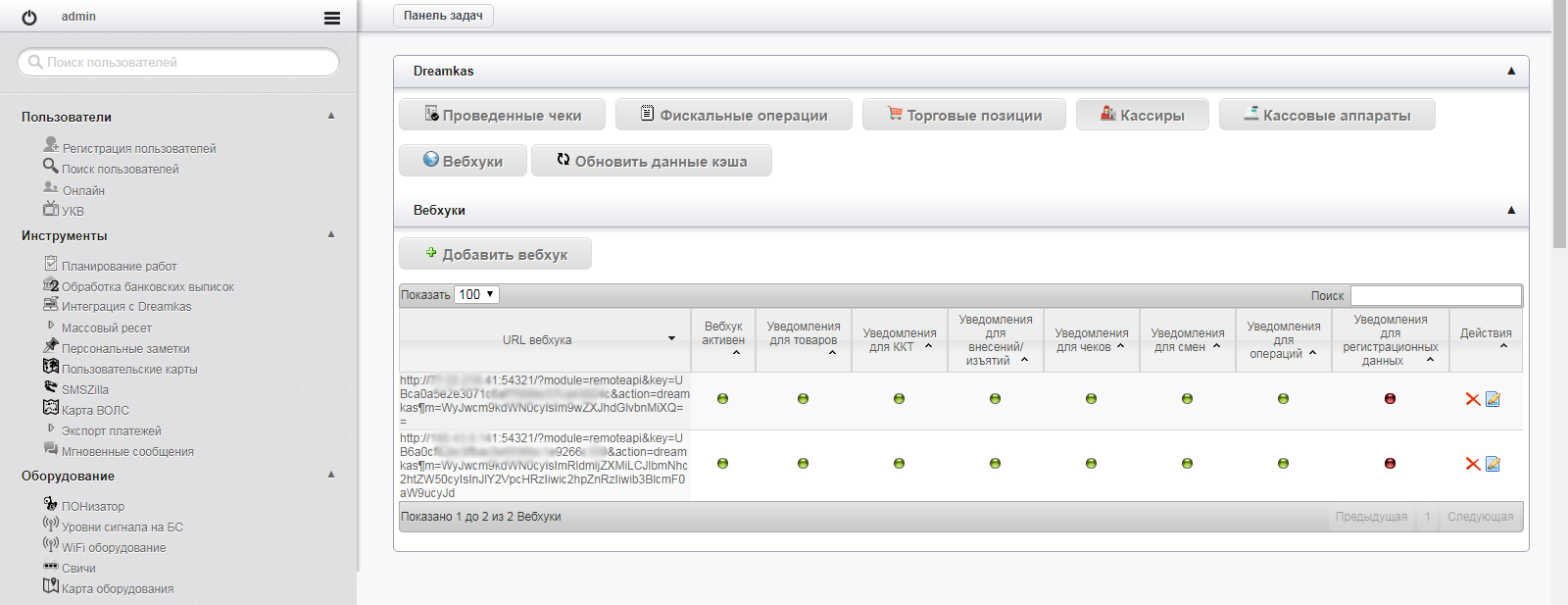Open the Показать rows count dropdown
Viewport: 1568px width, 605px height.
point(477,294)
